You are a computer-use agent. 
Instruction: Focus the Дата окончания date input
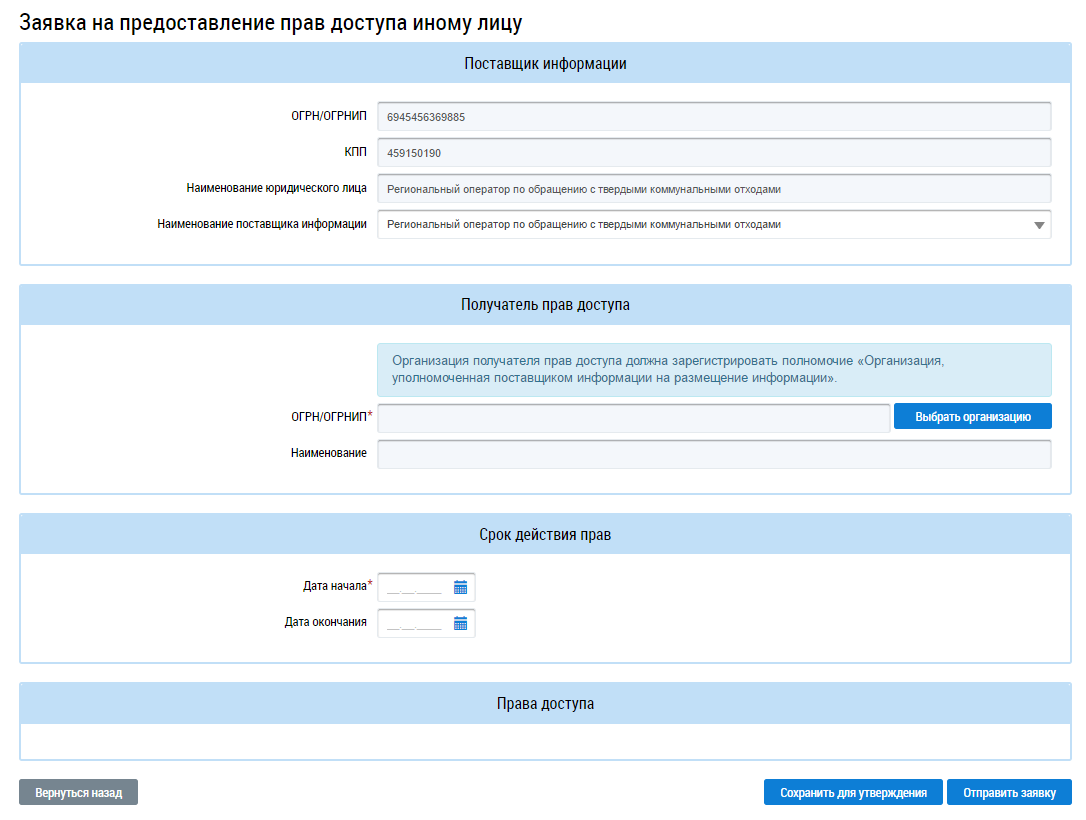pyautogui.click(x=414, y=624)
